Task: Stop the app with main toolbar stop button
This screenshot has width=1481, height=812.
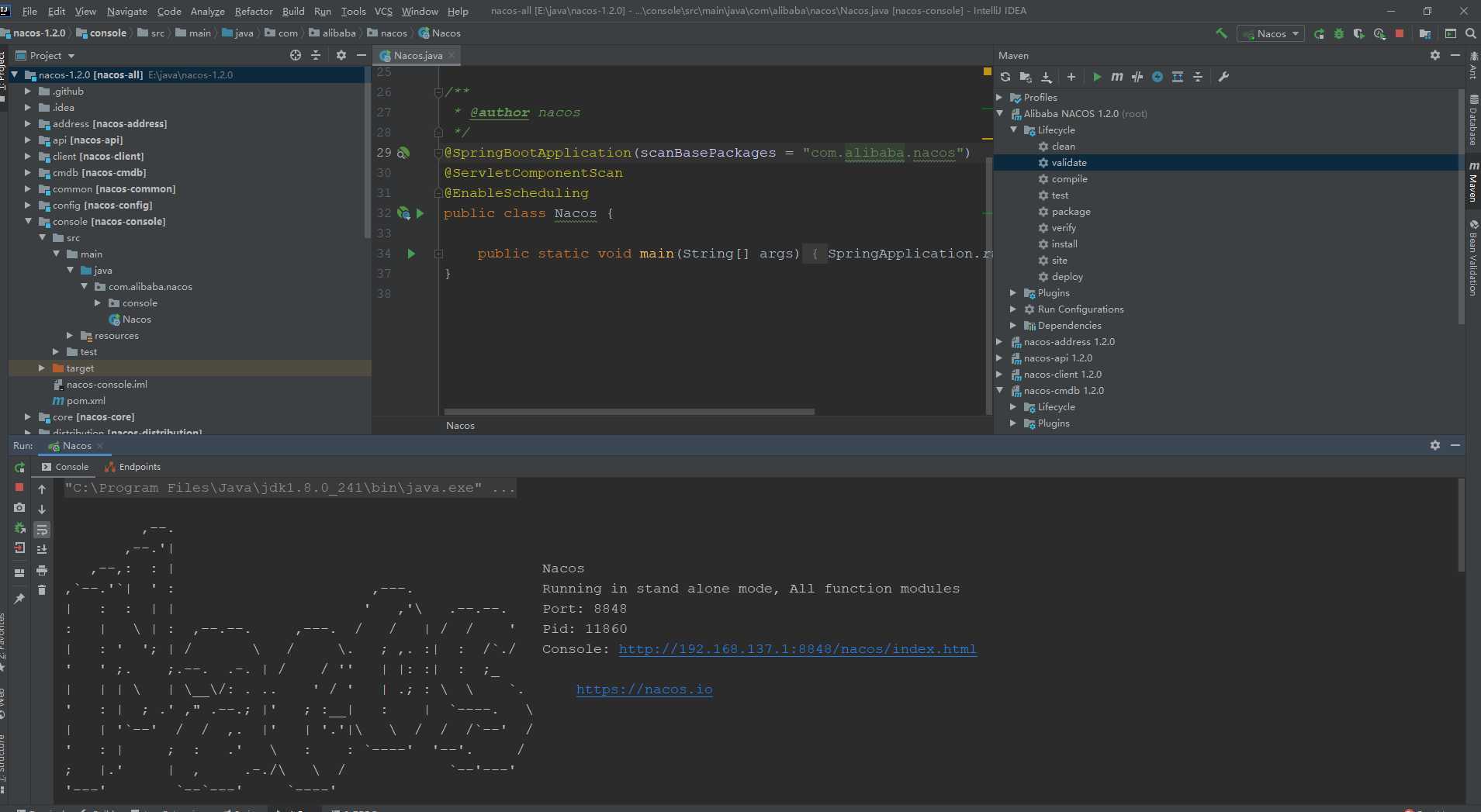Action: [1400, 33]
